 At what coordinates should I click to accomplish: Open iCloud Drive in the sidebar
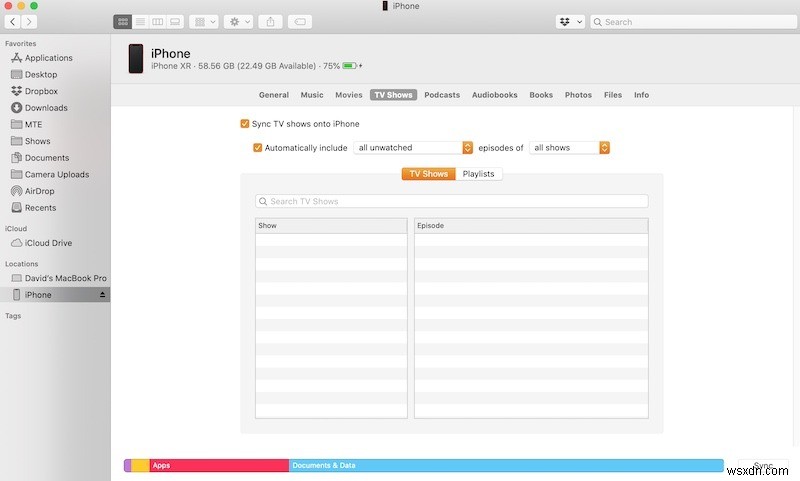48,243
